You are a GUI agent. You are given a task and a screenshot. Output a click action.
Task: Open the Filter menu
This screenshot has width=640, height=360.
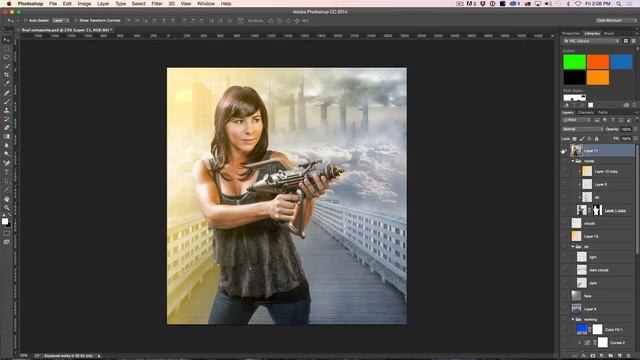point(157,4)
